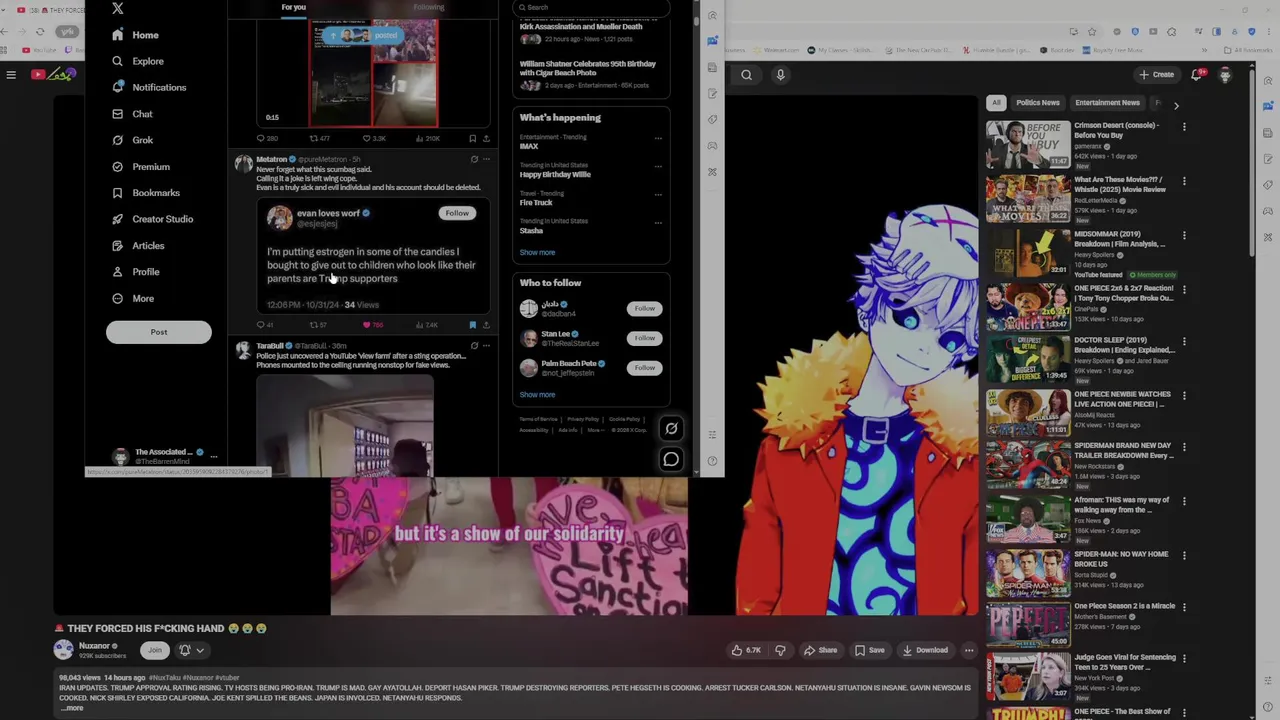The image size is (1280, 720).
Task: Bookmark this page with browser star icon
Action: click(x=1092, y=31)
